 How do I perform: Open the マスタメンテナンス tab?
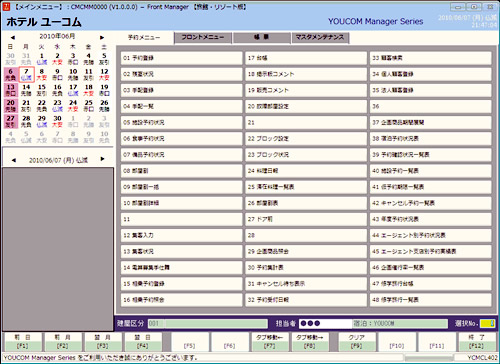tap(320, 38)
